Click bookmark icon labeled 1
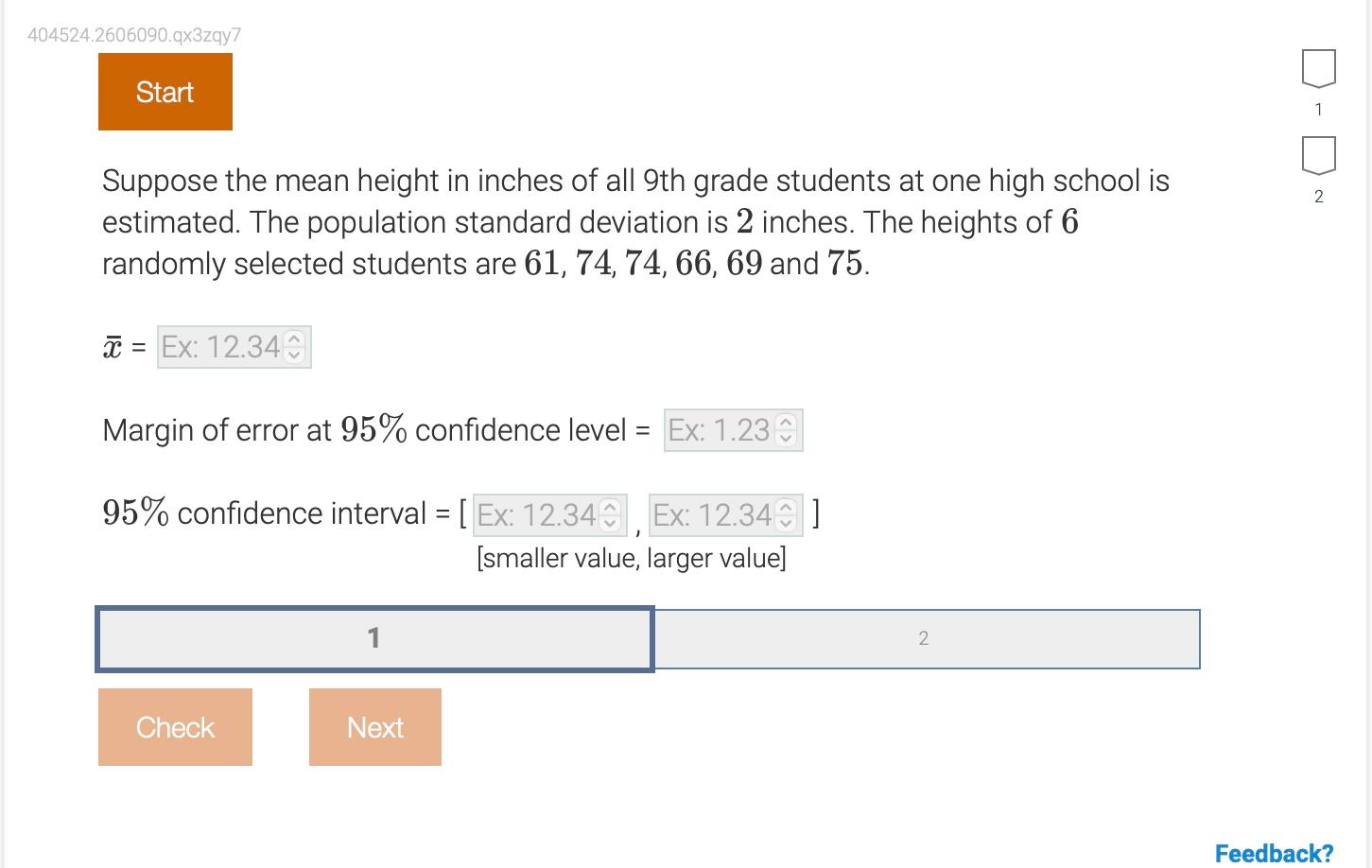The width and height of the screenshot is (1372, 868). click(1317, 68)
